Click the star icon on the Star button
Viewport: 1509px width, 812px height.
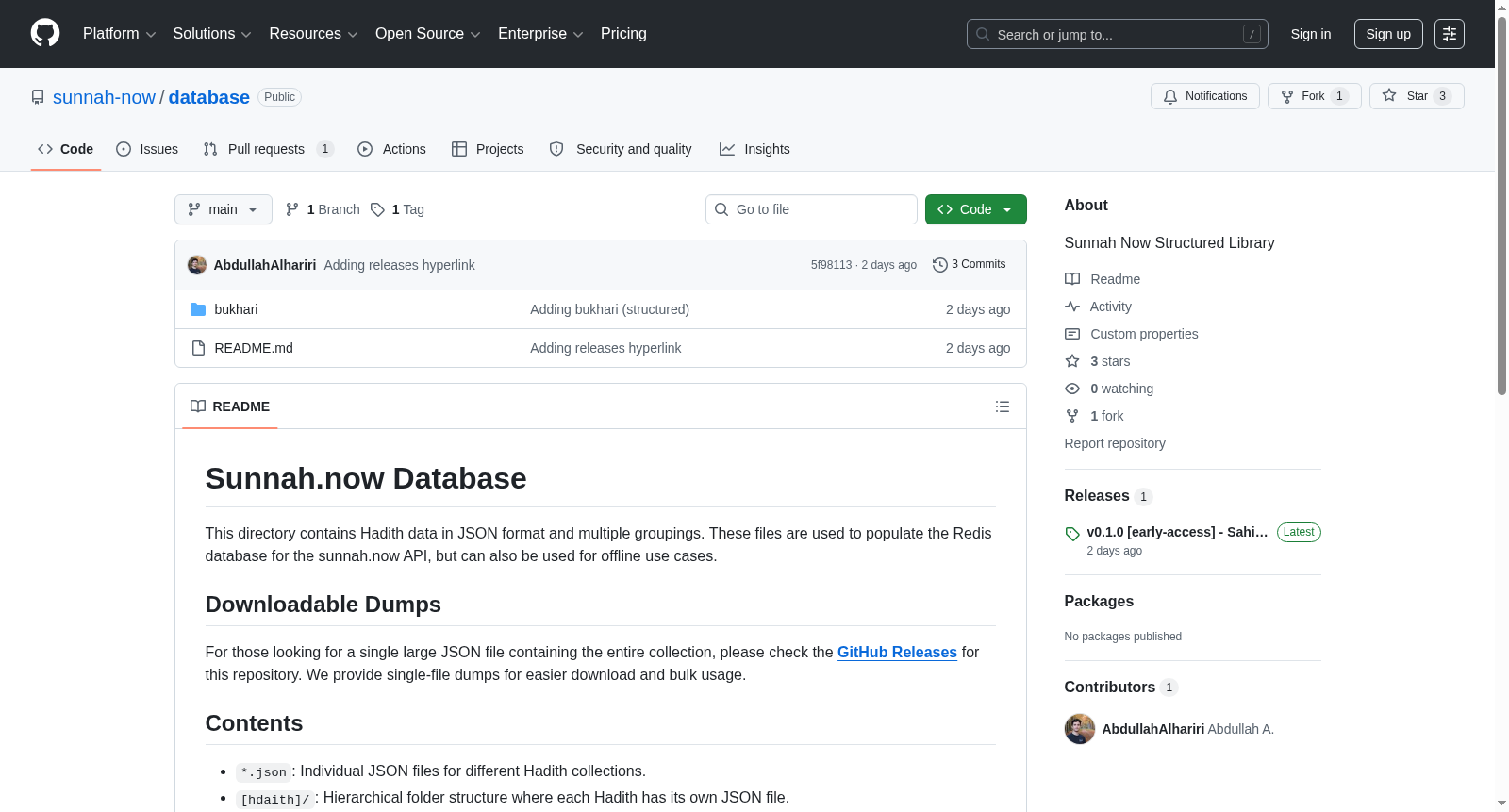coord(1389,96)
